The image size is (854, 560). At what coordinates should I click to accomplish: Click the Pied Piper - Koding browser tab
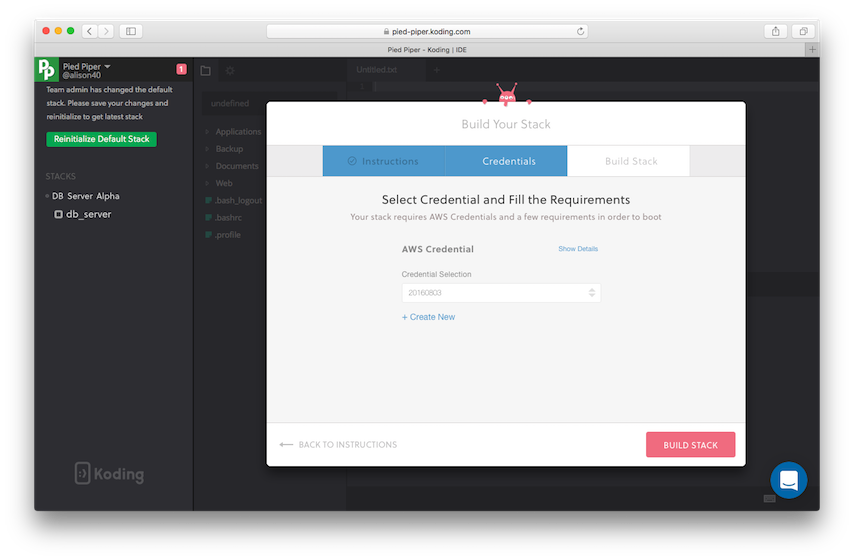[x=427, y=50]
